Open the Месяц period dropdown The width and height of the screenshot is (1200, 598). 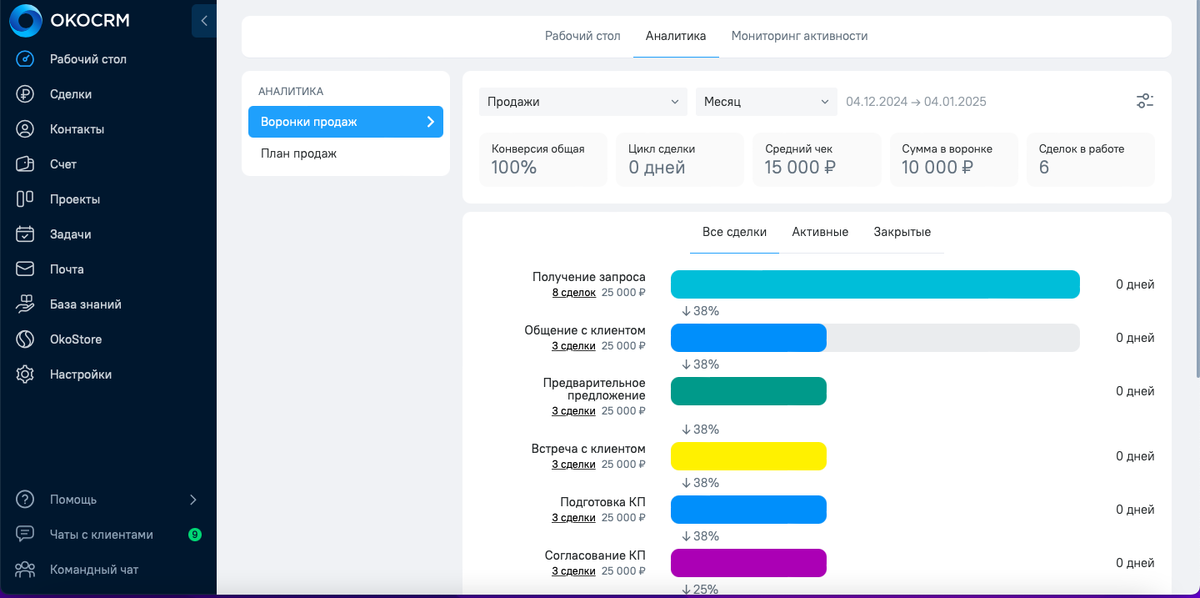pos(766,101)
